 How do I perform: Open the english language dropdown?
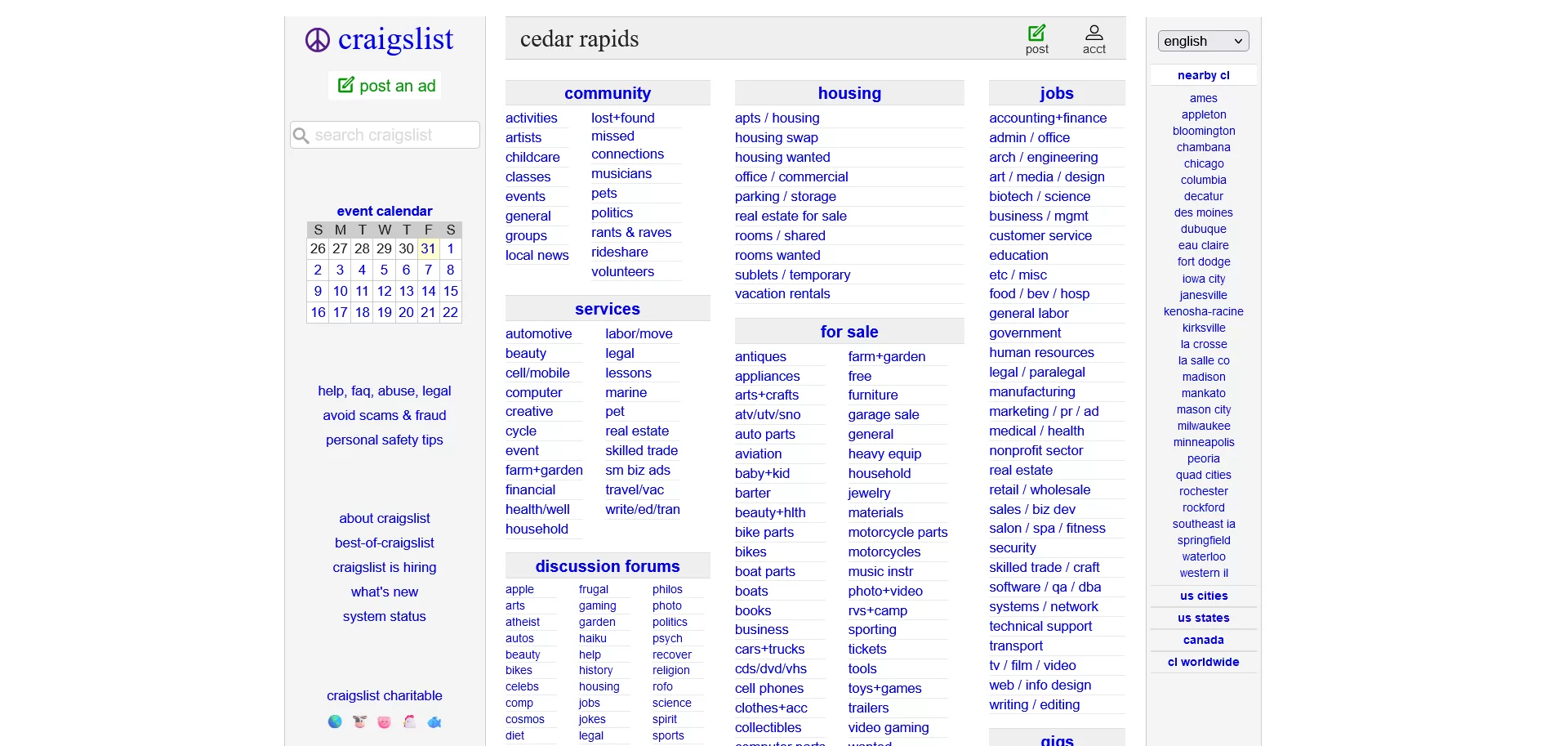pos(1203,41)
